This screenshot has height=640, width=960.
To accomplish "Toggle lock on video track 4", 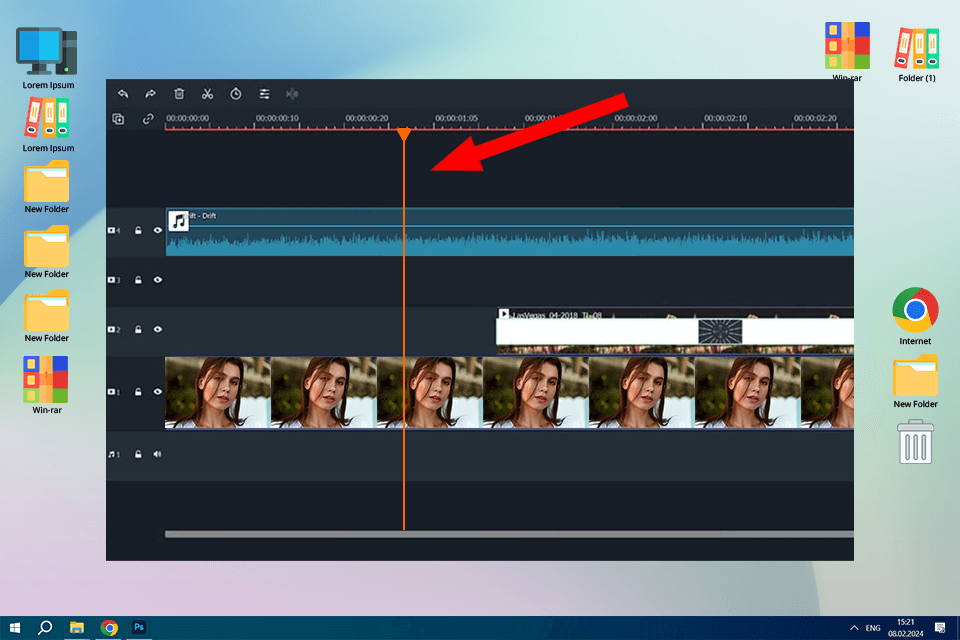I will [138, 230].
